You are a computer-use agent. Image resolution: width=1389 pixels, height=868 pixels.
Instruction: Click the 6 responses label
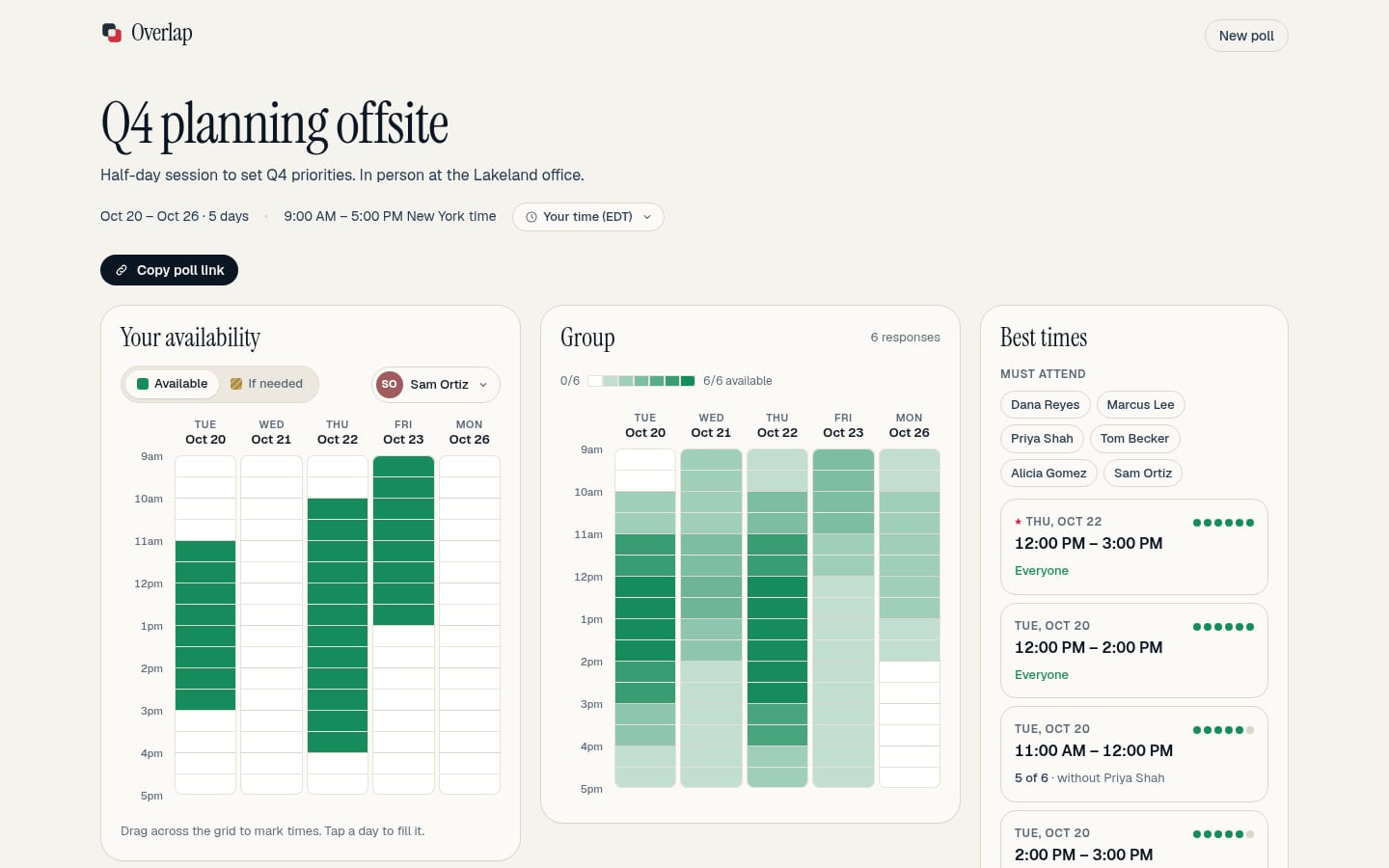pyautogui.click(x=905, y=338)
